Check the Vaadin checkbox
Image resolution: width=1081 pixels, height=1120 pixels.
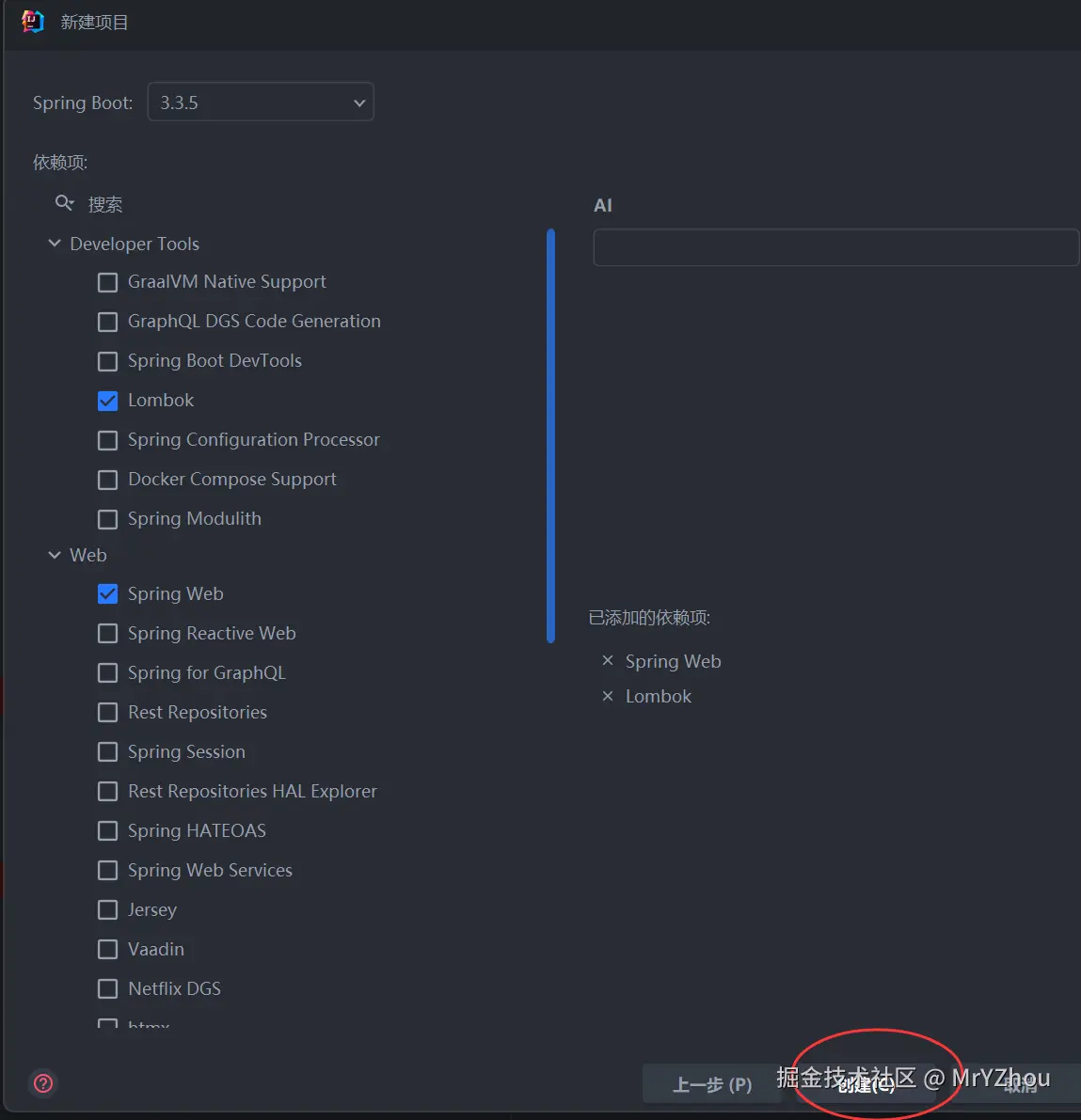(108, 949)
